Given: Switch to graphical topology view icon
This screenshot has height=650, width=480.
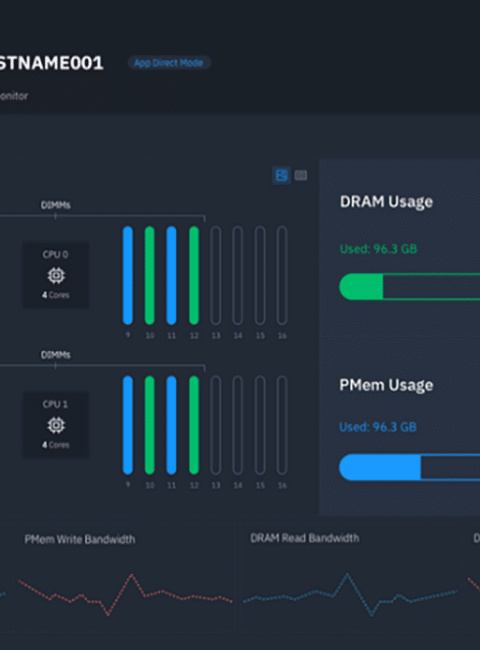Looking at the screenshot, I should click(281, 175).
